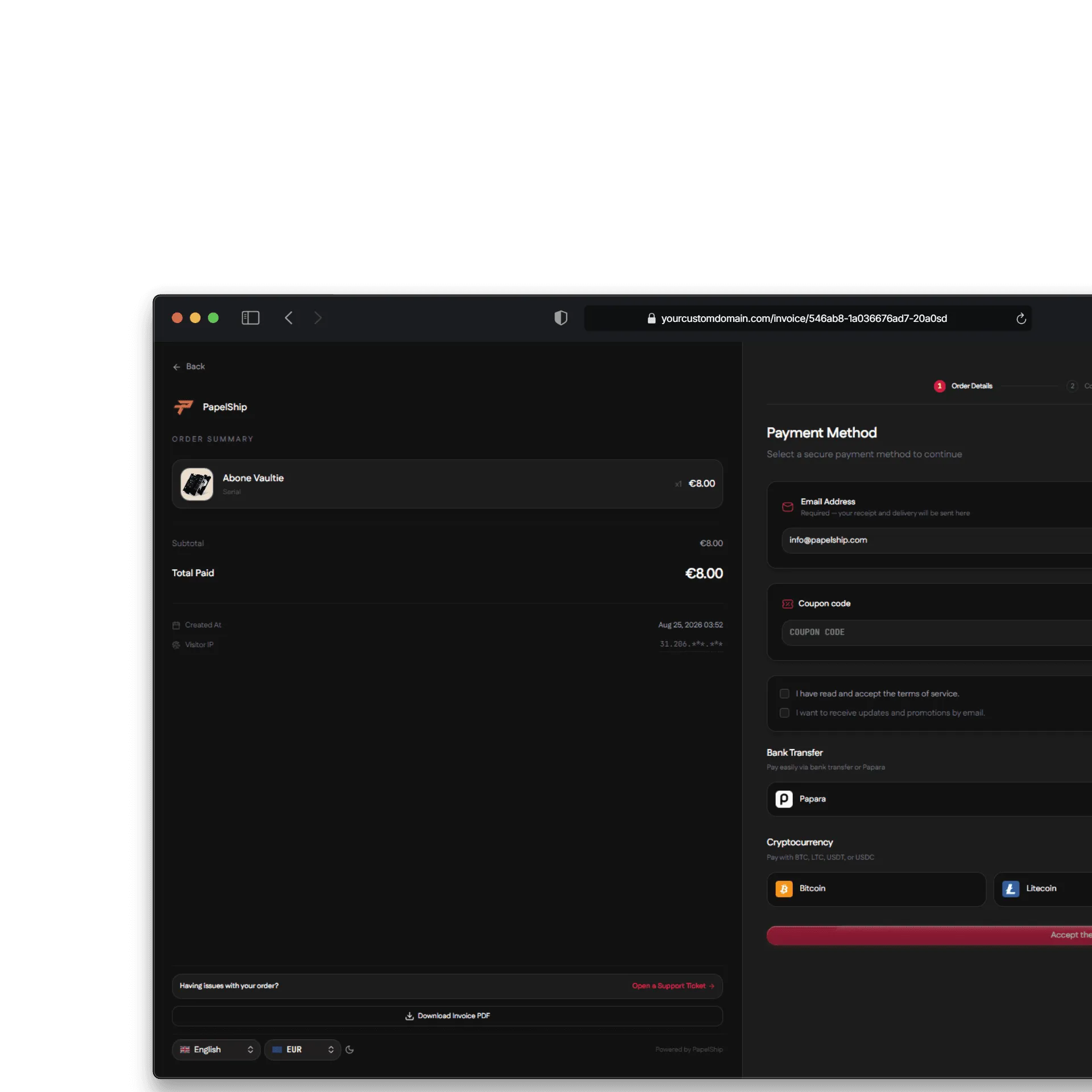
Task: Focus the coupon code input field
Action: click(x=937, y=632)
